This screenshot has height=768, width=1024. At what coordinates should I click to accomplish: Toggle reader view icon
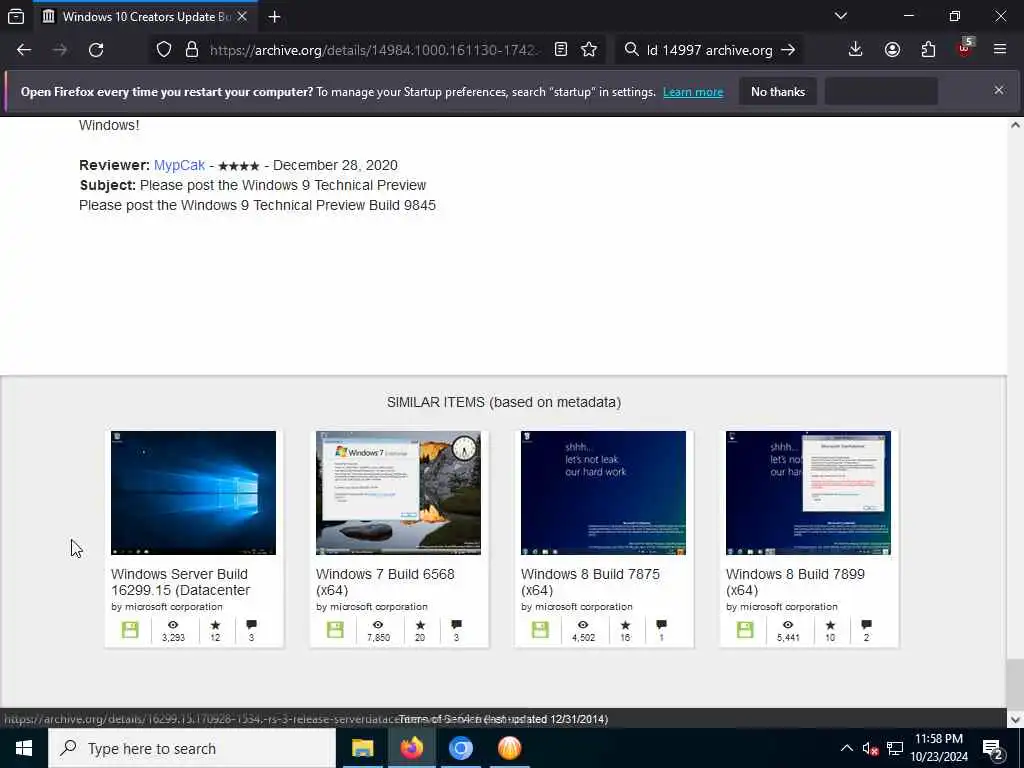coord(561,50)
